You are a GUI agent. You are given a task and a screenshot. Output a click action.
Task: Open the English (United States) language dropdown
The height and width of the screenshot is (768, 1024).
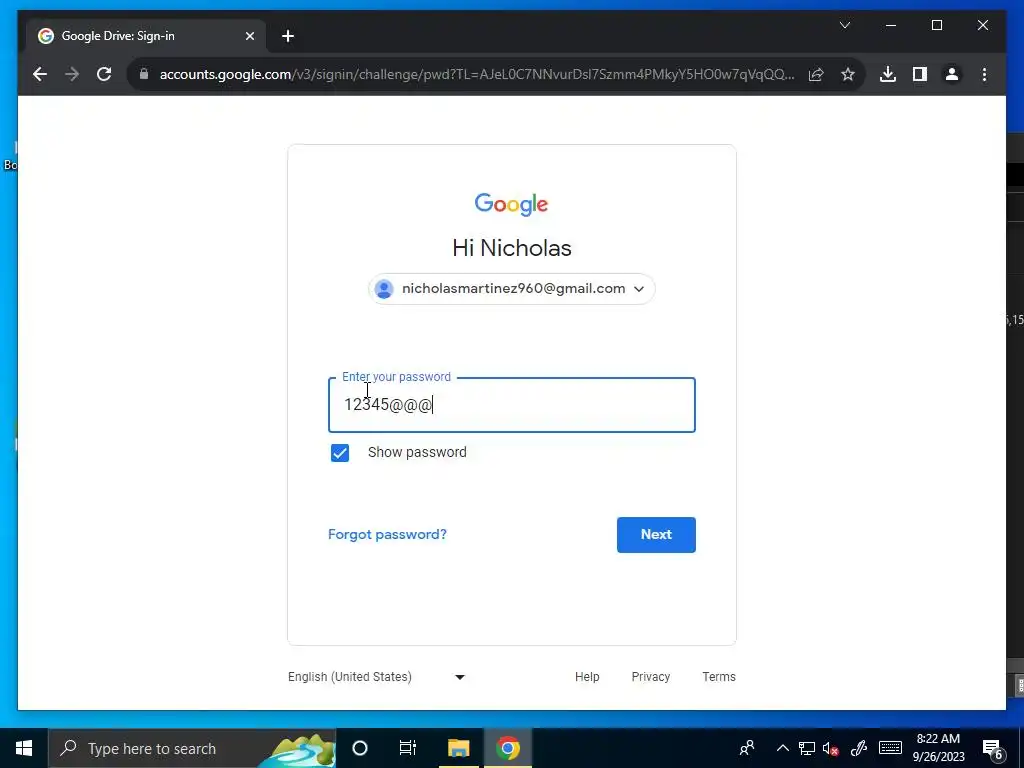(x=377, y=677)
